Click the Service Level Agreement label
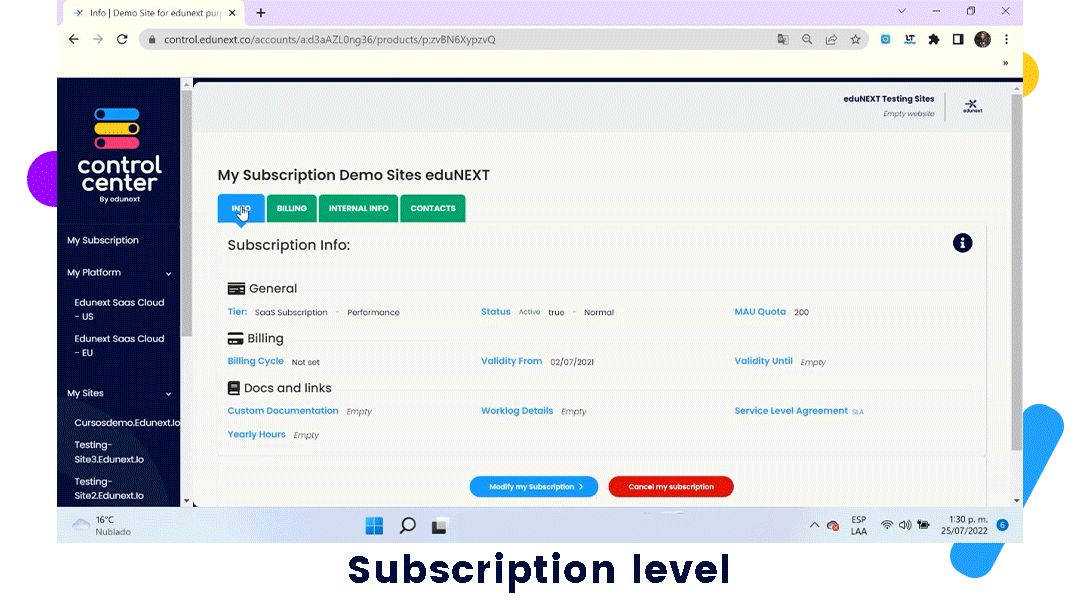1080x601 pixels. 791,410
